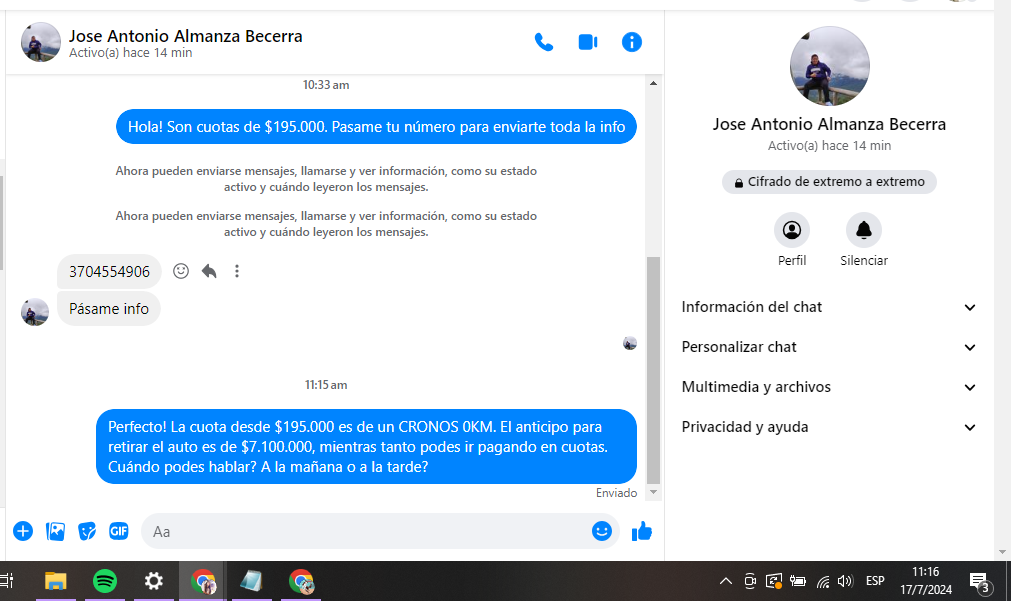Viewport: 1011px width, 601px height.
Task: Expand Multimedia y archivos section
Action: click(x=829, y=387)
